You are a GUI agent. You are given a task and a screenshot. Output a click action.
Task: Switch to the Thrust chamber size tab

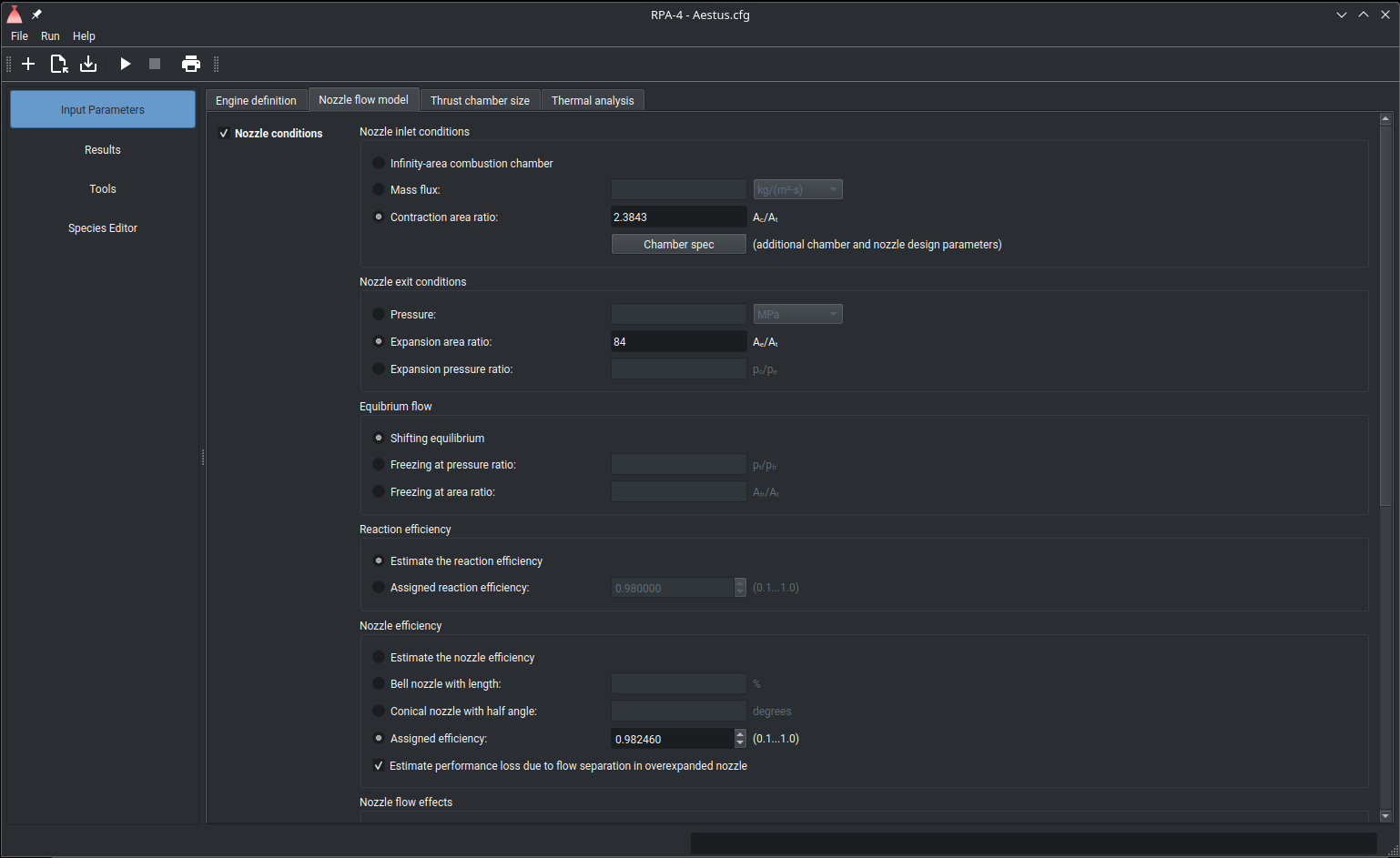(480, 101)
